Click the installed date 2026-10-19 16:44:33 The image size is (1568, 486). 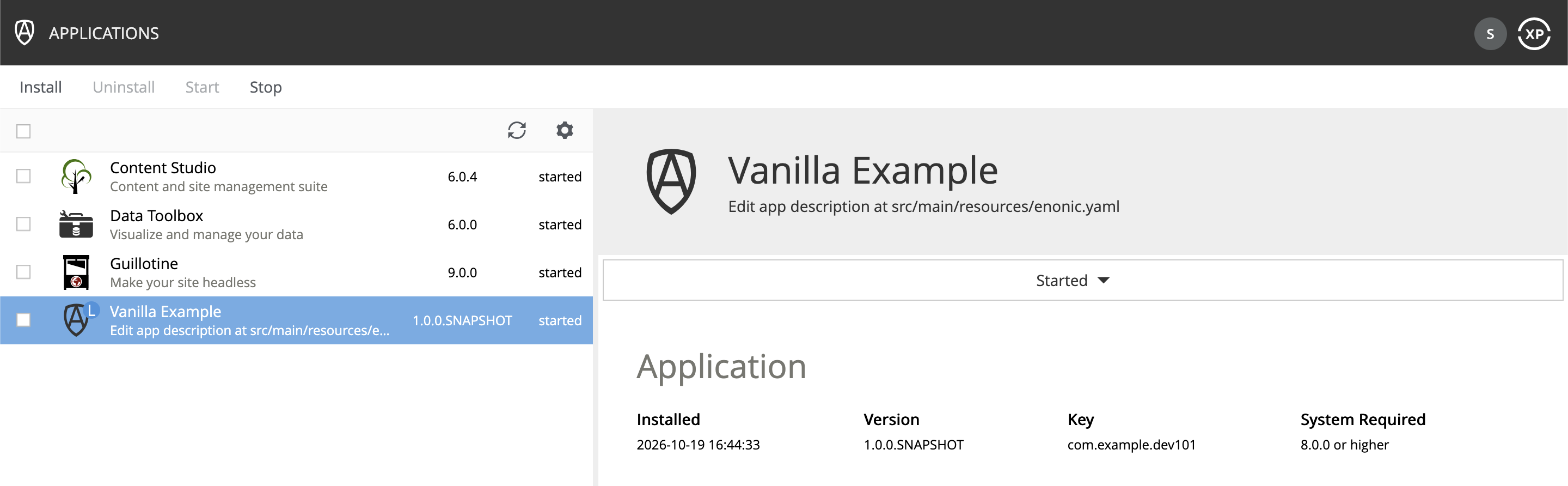697,445
